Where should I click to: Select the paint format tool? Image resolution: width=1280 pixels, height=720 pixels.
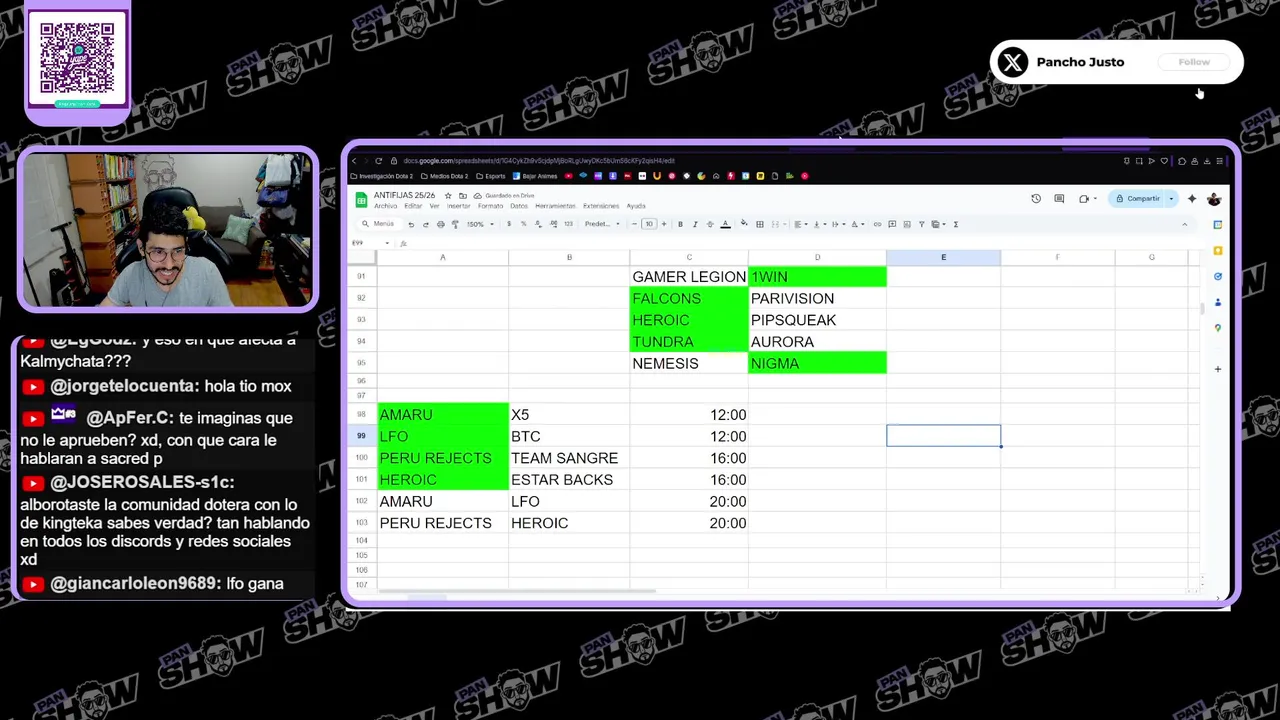tap(455, 224)
